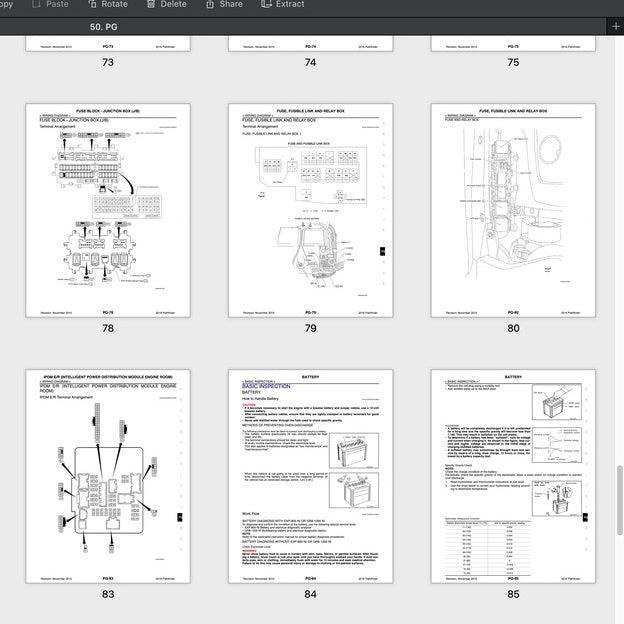Select the Fuse Block Junction Box page 78 thumbnail
624x624 pixels.
[108, 210]
